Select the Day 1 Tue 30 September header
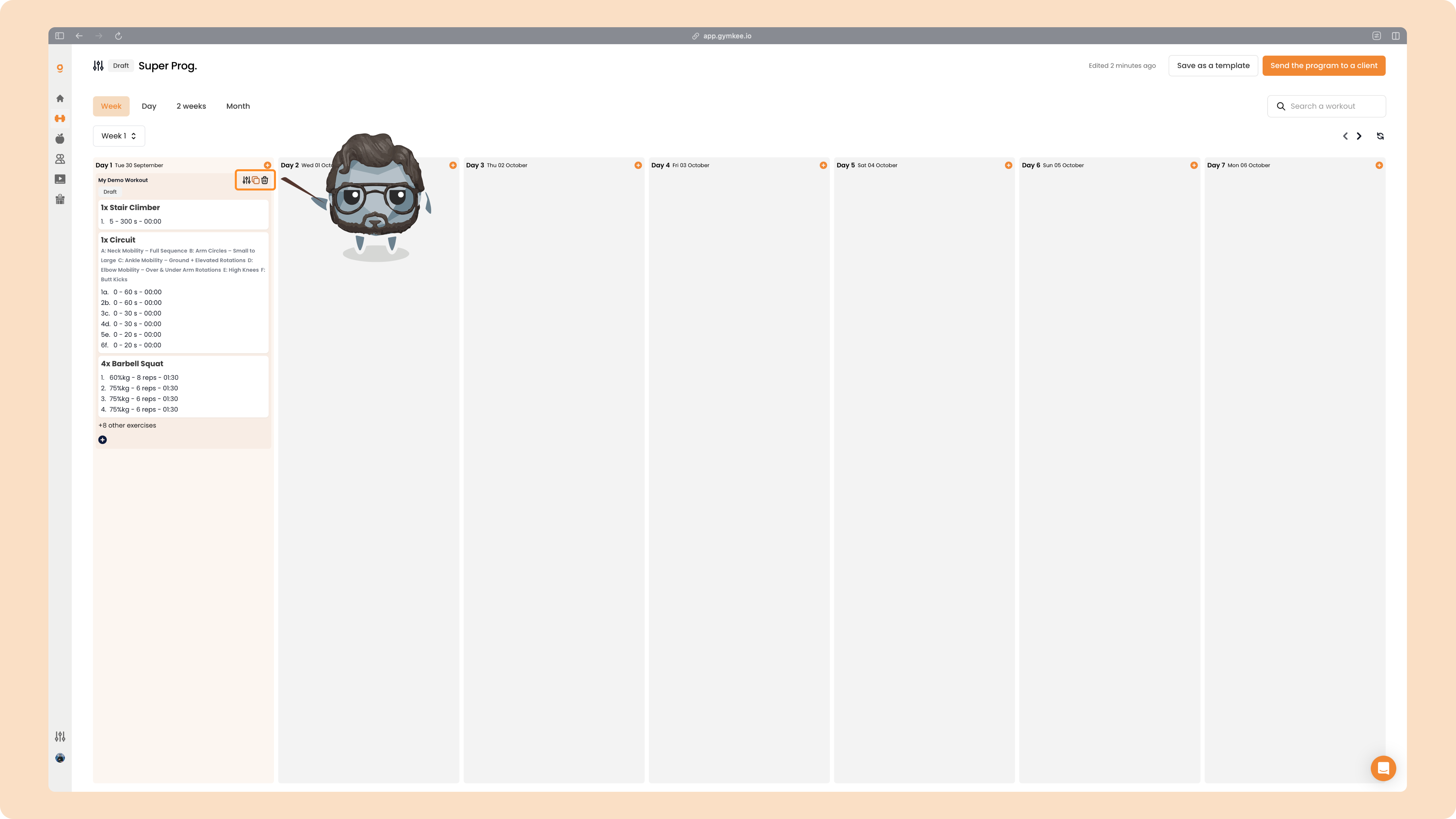Image resolution: width=1456 pixels, height=819 pixels. point(129,165)
